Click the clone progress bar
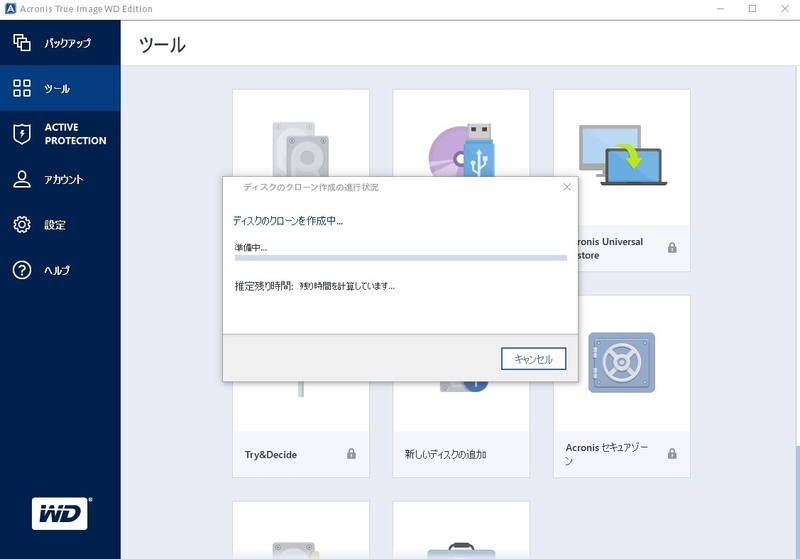Image resolution: width=800 pixels, height=559 pixels. click(401, 258)
